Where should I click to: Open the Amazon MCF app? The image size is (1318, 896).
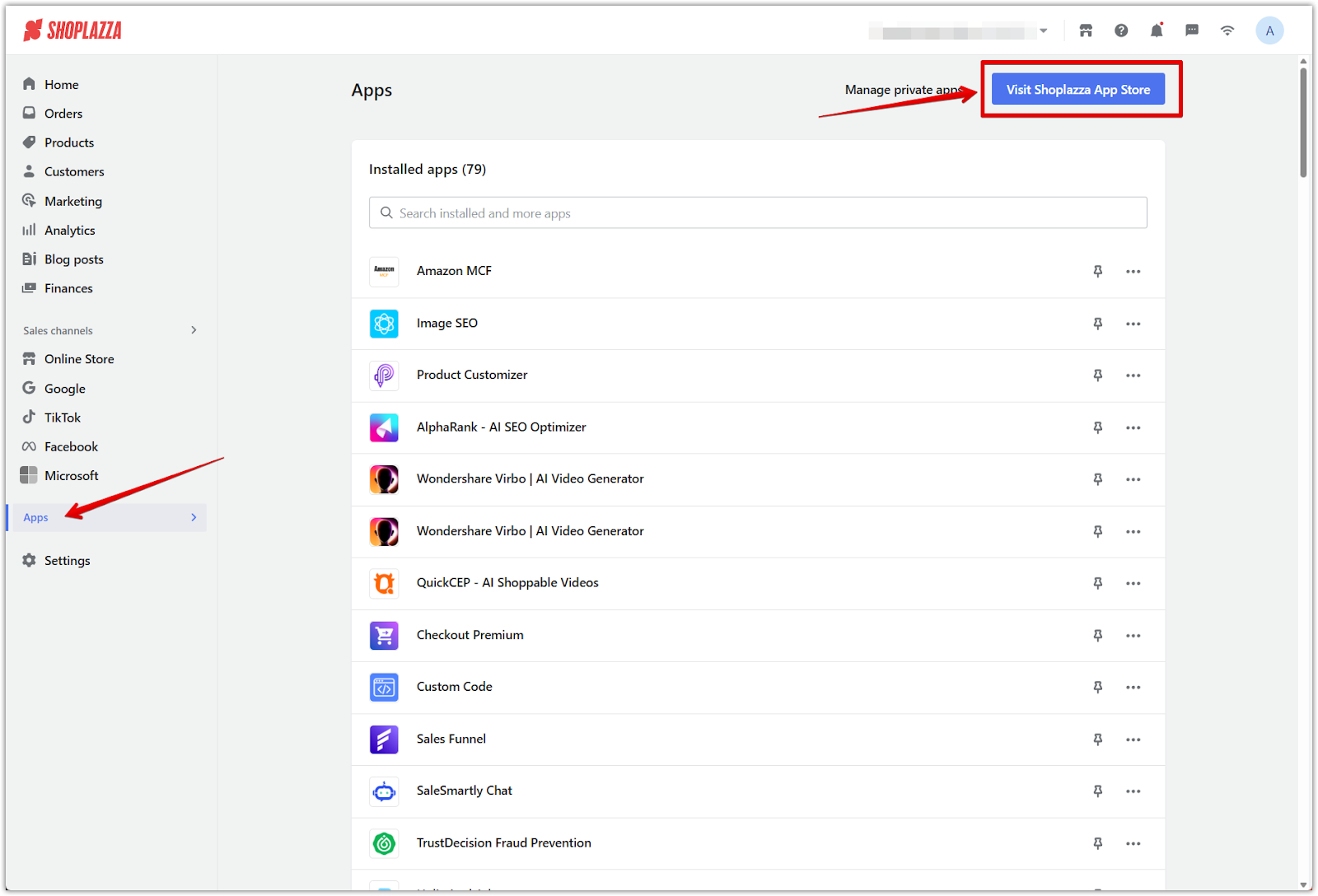tap(454, 271)
